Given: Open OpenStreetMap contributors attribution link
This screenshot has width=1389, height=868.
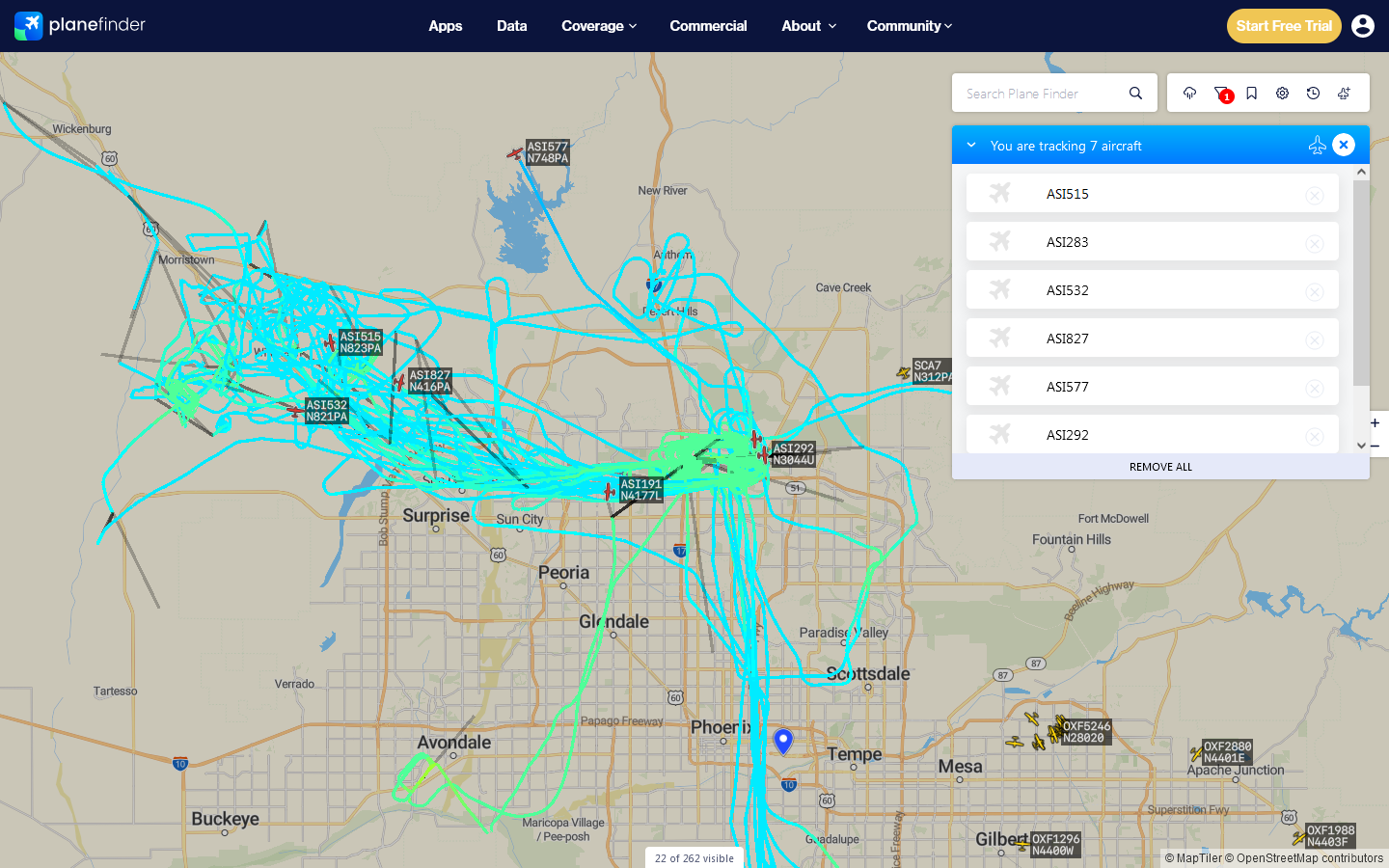Looking at the screenshot, I should 1304,858.
